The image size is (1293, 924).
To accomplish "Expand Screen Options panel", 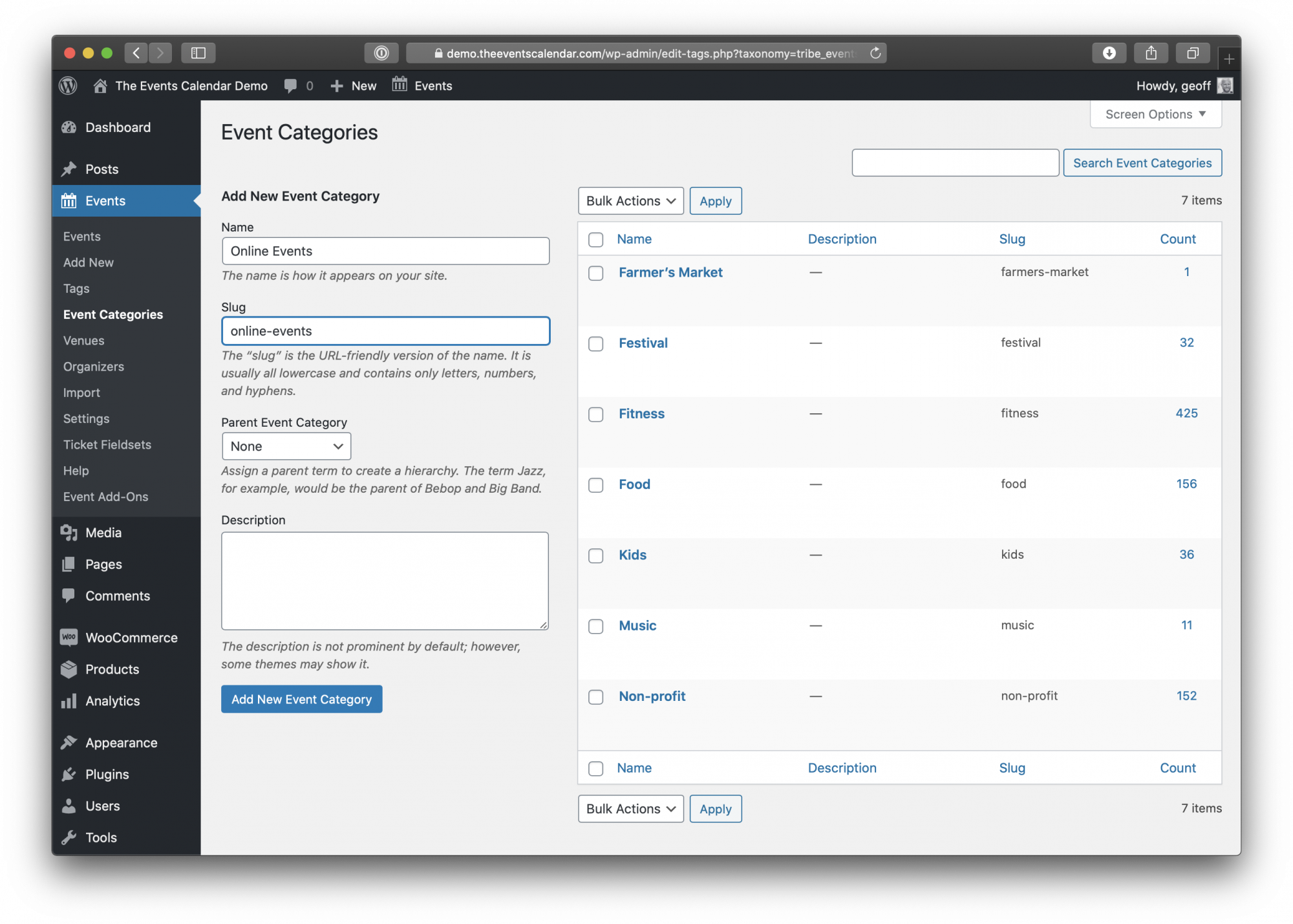I will (x=1155, y=114).
